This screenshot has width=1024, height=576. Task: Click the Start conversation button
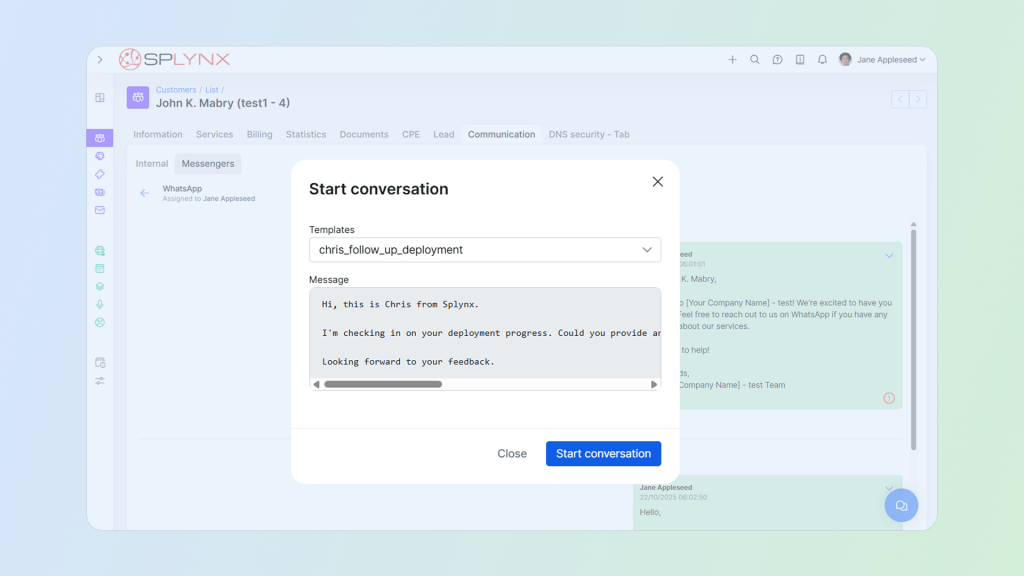click(x=603, y=454)
